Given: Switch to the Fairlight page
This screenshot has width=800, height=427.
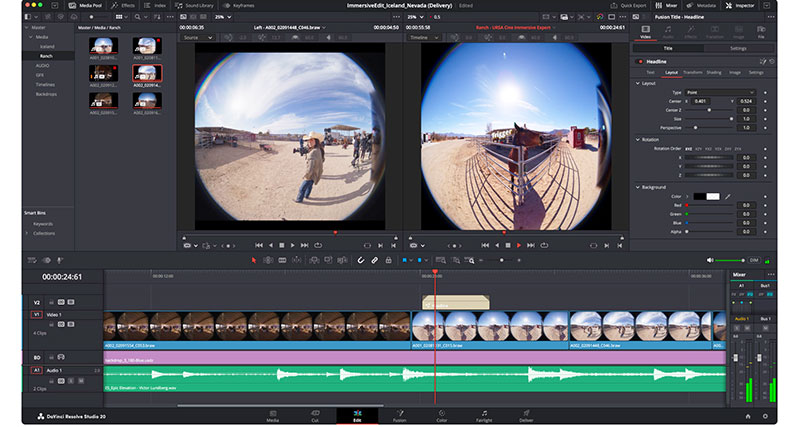Looking at the screenshot, I should click(x=484, y=416).
